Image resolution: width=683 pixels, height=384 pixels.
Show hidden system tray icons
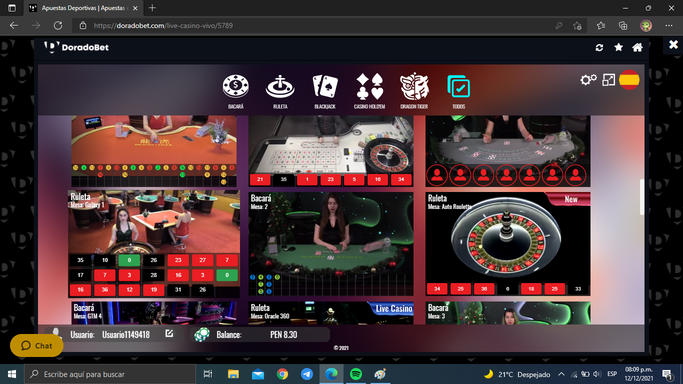pyautogui.click(x=561, y=374)
